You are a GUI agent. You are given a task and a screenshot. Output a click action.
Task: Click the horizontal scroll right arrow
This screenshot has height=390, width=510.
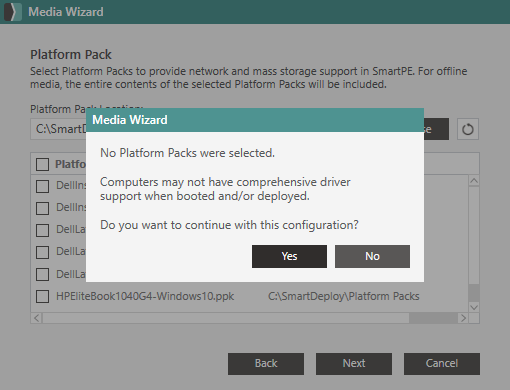463,318
